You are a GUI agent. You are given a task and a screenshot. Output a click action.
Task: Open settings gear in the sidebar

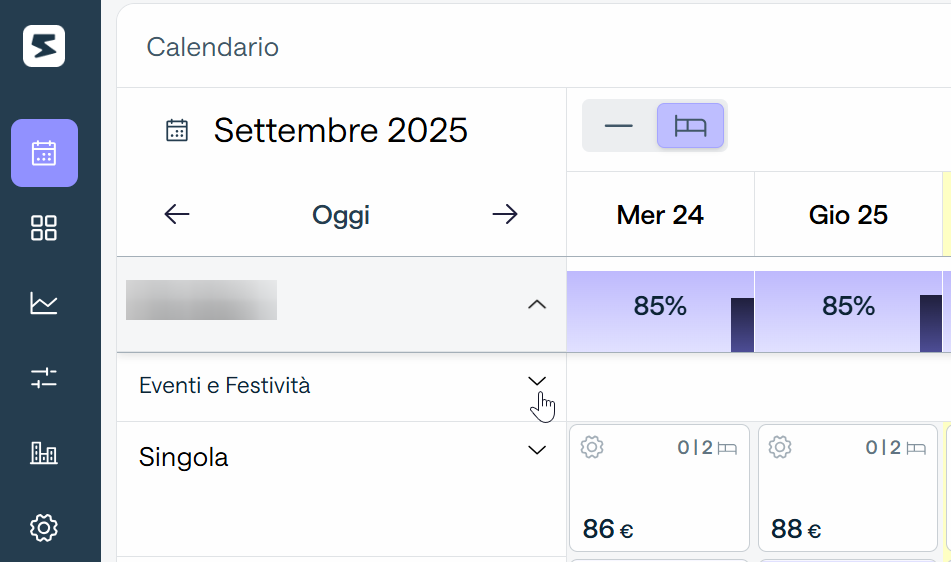[x=44, y=527]
